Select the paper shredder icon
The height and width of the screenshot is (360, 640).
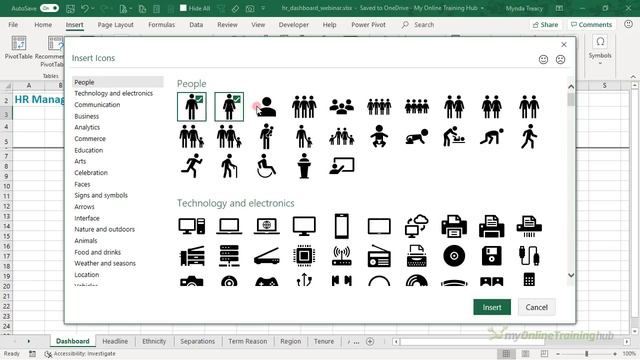(x=529, y=226)
